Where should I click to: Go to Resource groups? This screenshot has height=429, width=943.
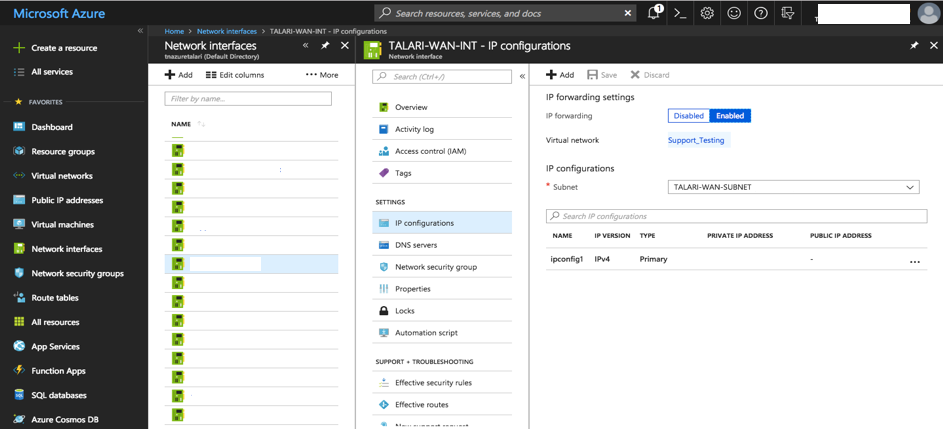63,152
